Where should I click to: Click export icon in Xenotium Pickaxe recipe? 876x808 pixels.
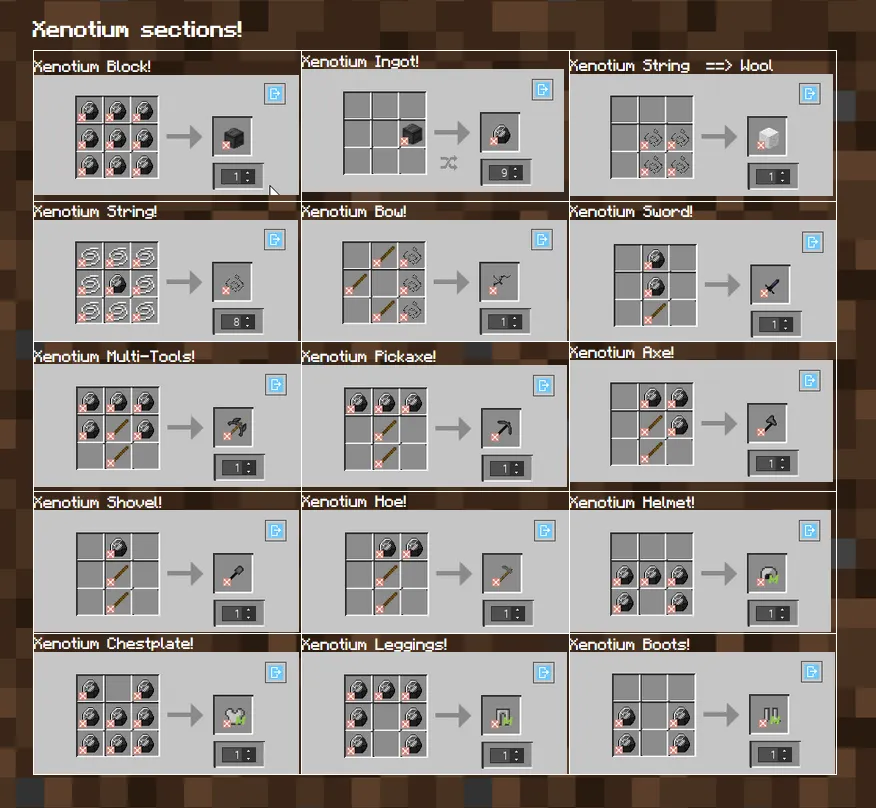544,386
